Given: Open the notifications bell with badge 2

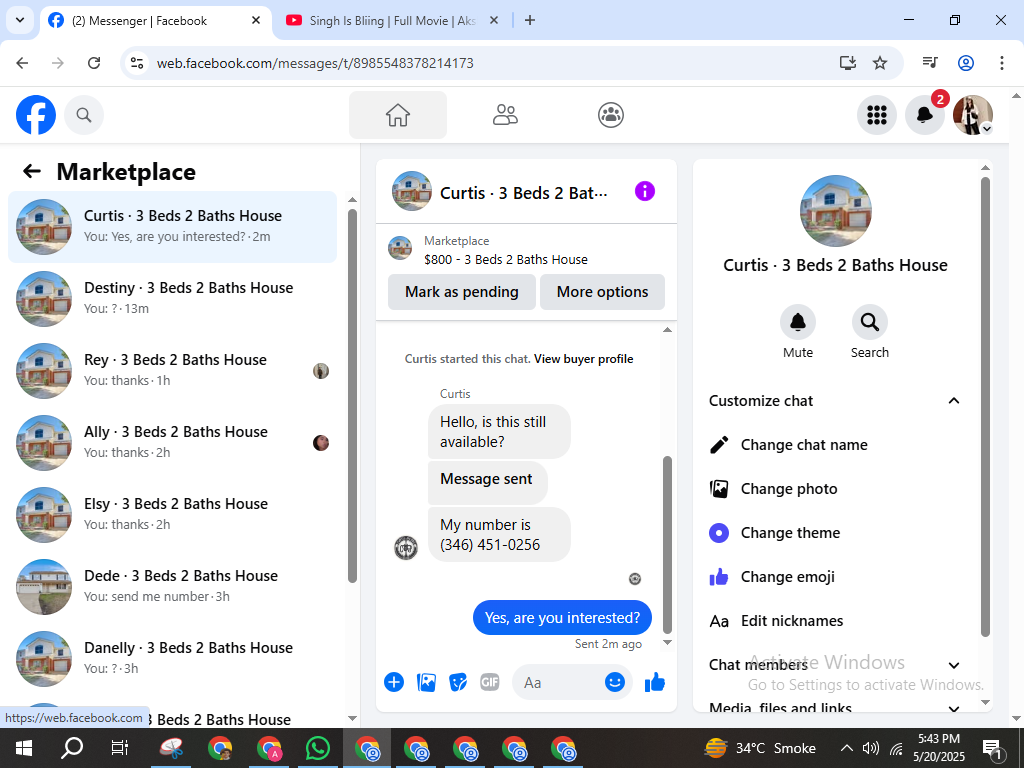Looking at the screenshot, I should click(x=925, y=115).
